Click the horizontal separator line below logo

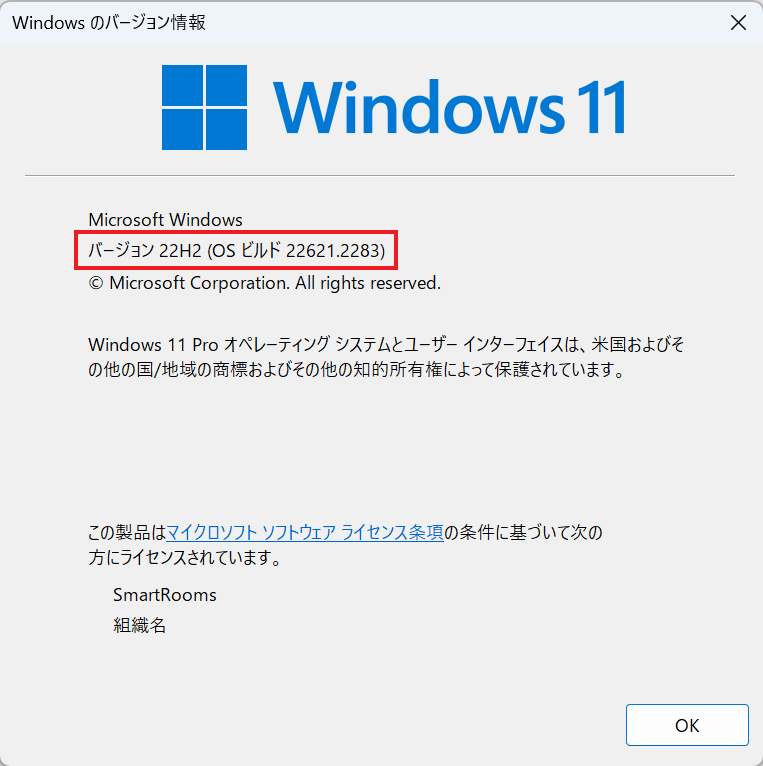coord(380,175)
